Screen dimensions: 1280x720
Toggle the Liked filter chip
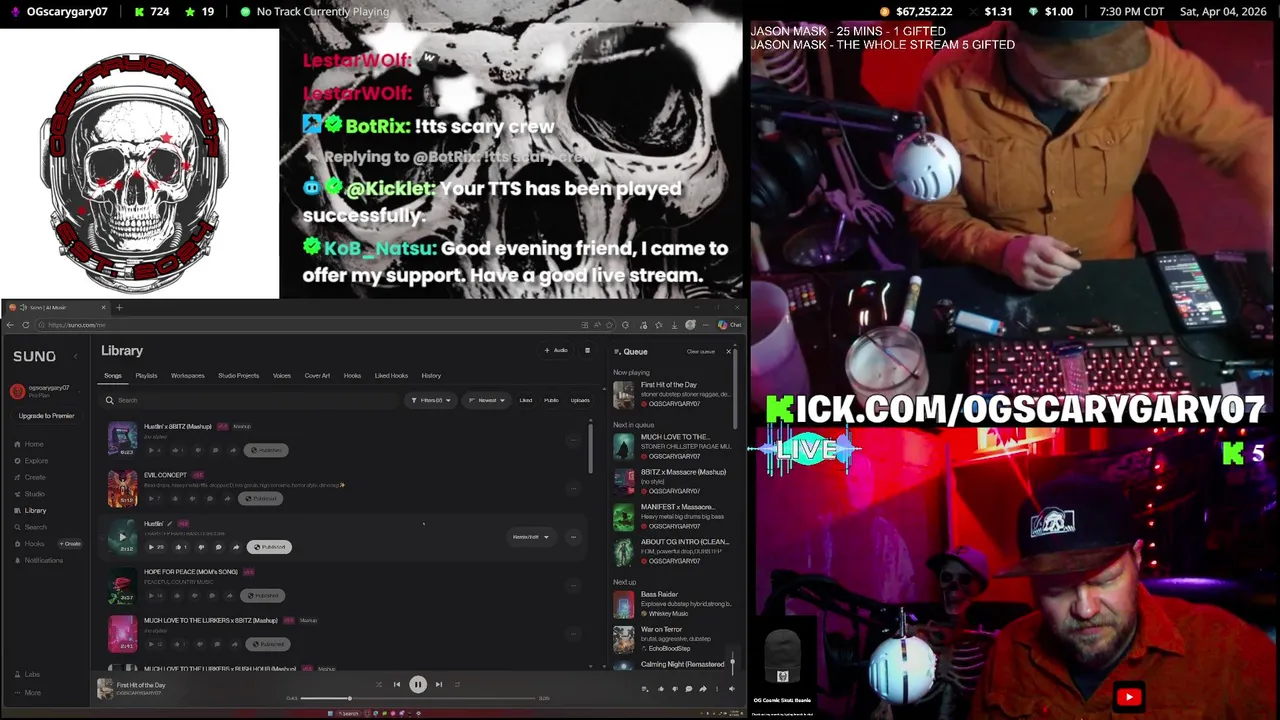[526, 400]
